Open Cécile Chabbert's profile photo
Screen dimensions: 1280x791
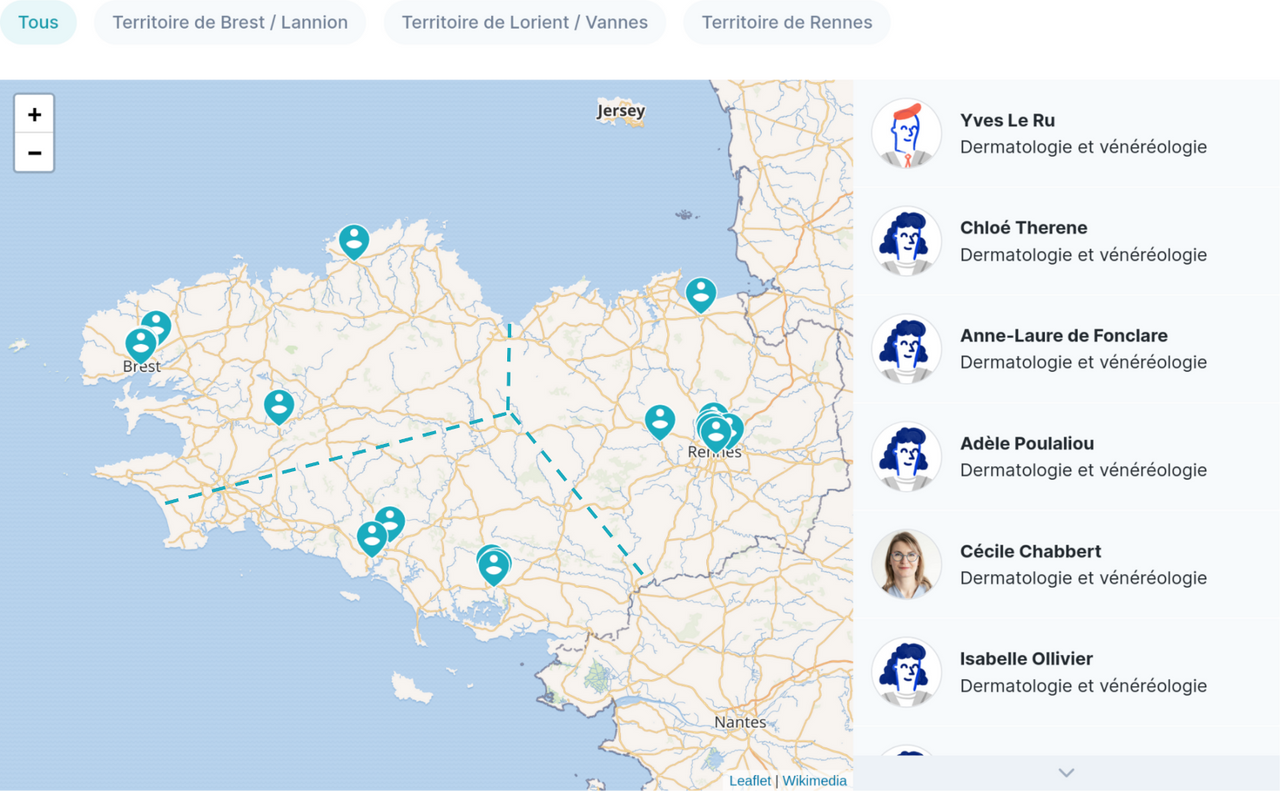tap(906, 565)
